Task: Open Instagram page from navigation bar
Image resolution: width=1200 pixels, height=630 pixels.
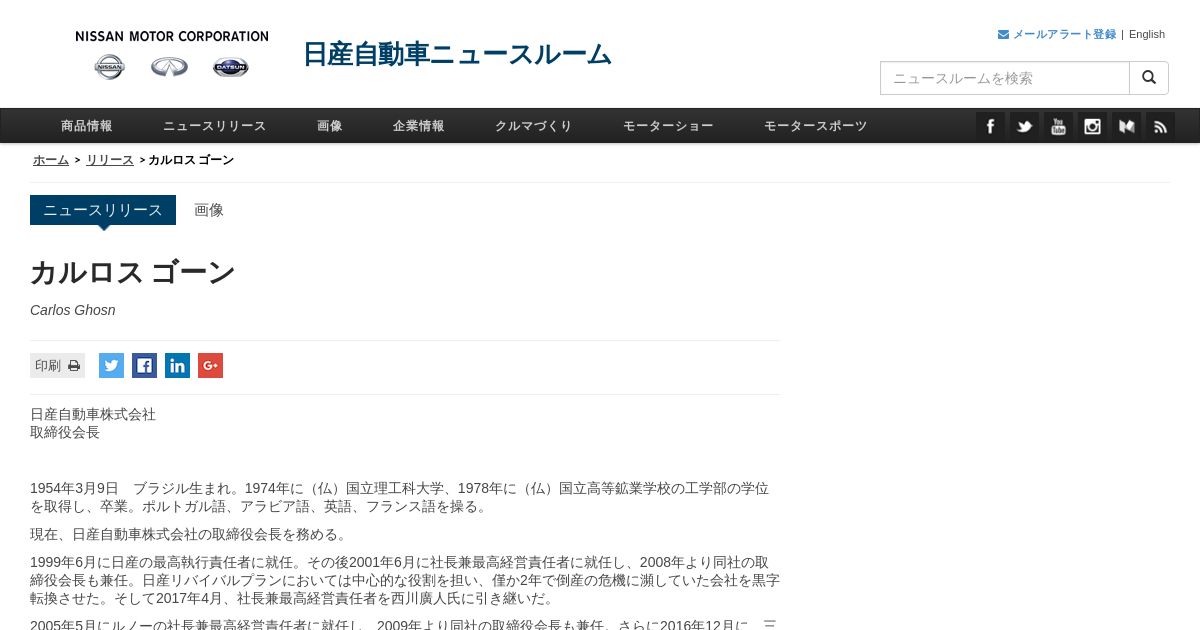Action: pos(1092,126)
